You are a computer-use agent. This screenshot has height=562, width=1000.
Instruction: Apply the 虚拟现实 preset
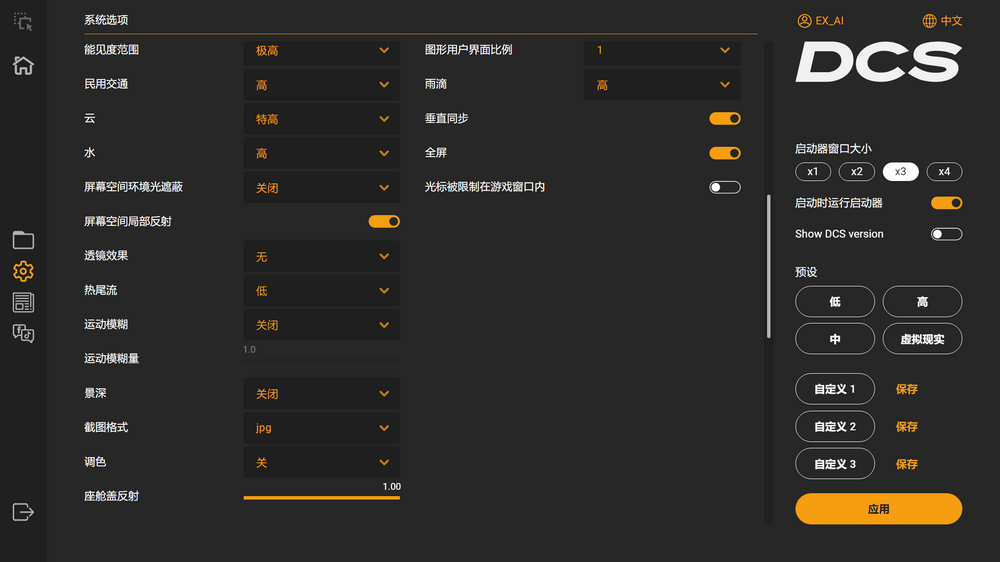click(922, 339)
